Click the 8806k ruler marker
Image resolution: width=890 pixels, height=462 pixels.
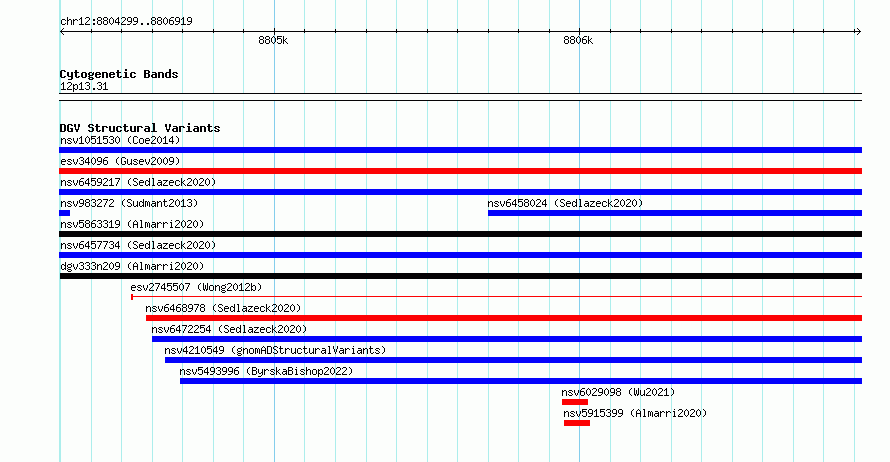[578, 40]
